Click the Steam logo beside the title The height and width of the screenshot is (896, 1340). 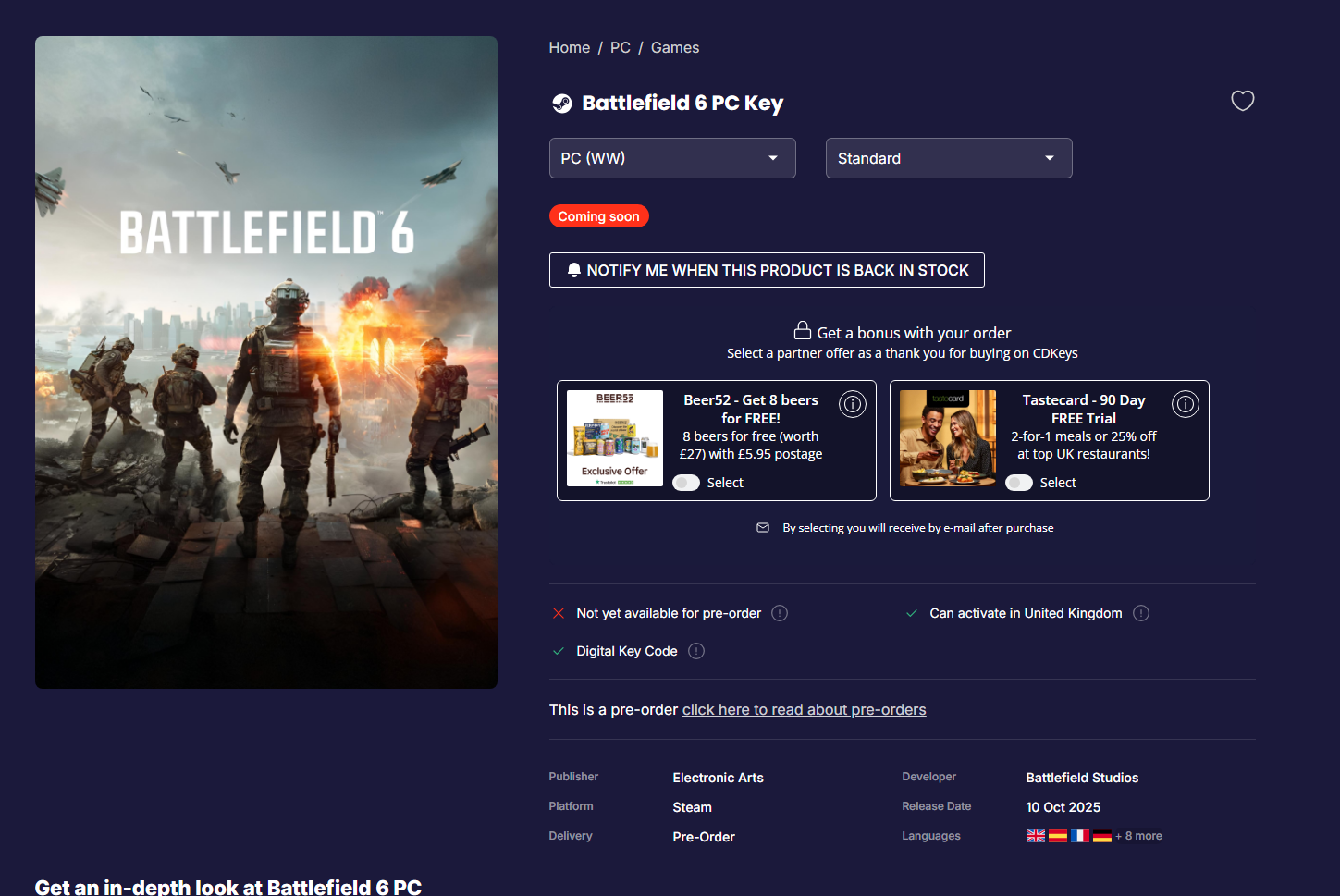[x=562, y=104]
